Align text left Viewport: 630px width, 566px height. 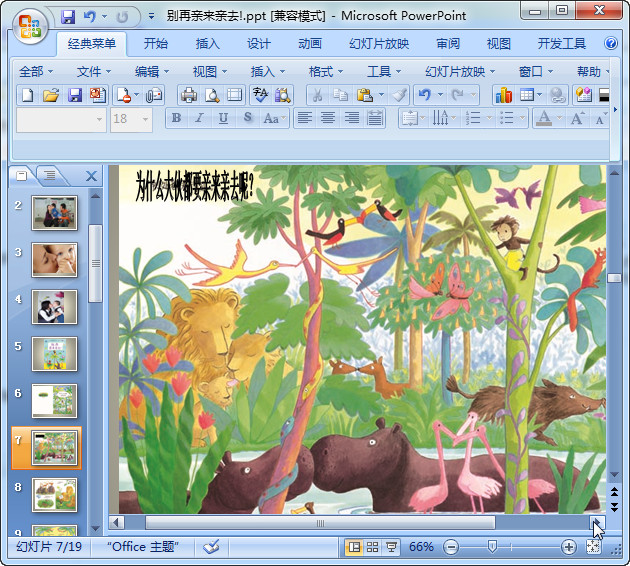click(x=305, y=118)
